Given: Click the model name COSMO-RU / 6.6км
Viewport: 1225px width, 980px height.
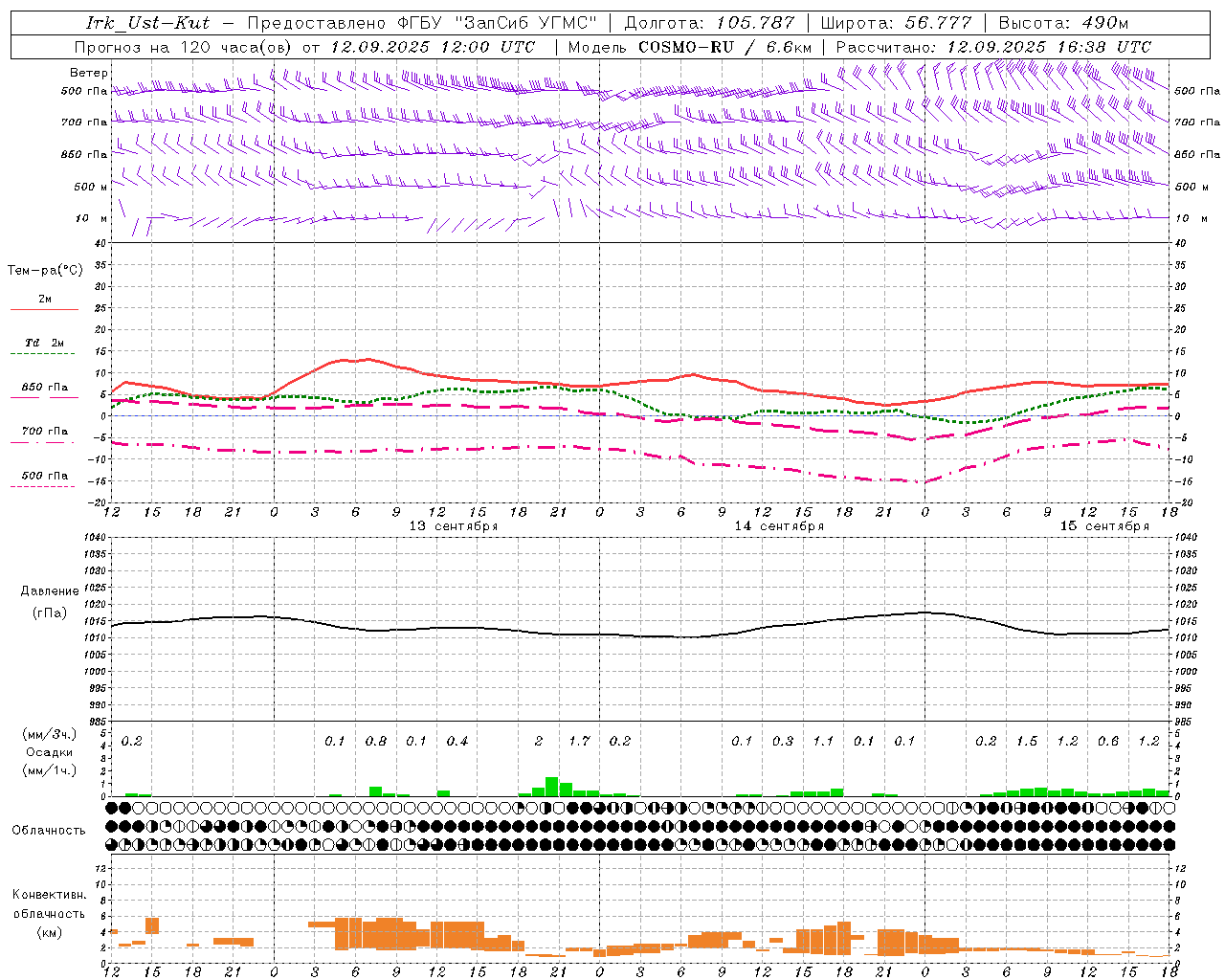Looking at the screenshot, I should [725, 47].
